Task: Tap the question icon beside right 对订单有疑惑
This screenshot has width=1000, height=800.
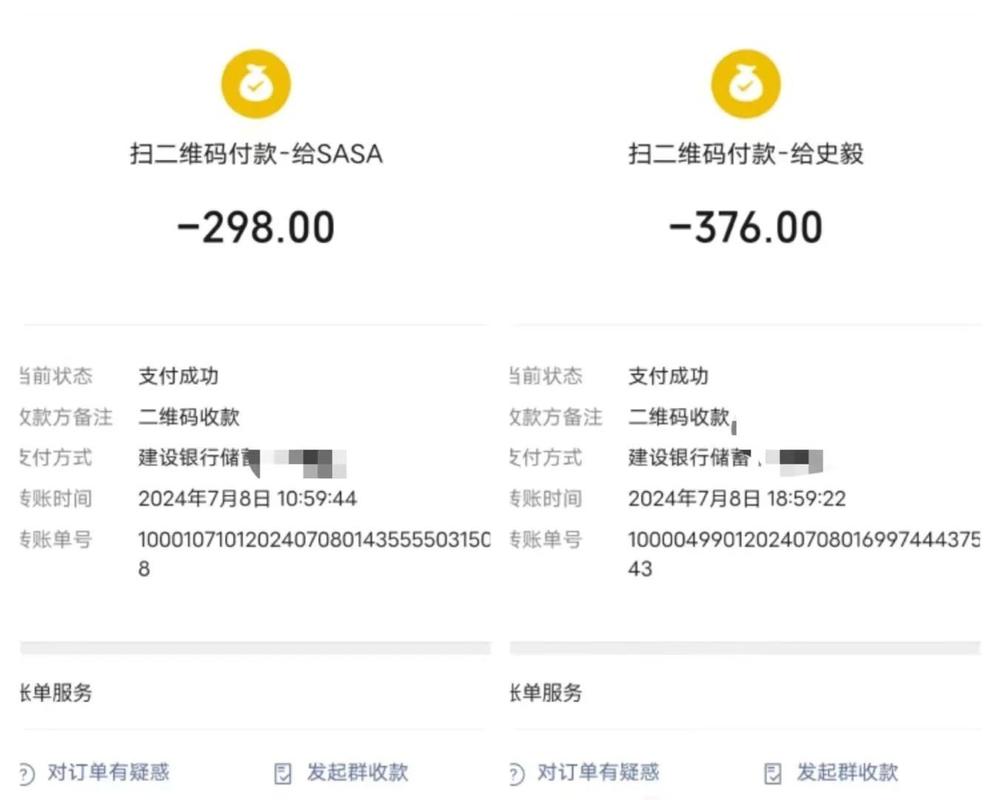Action: [516, 773]
